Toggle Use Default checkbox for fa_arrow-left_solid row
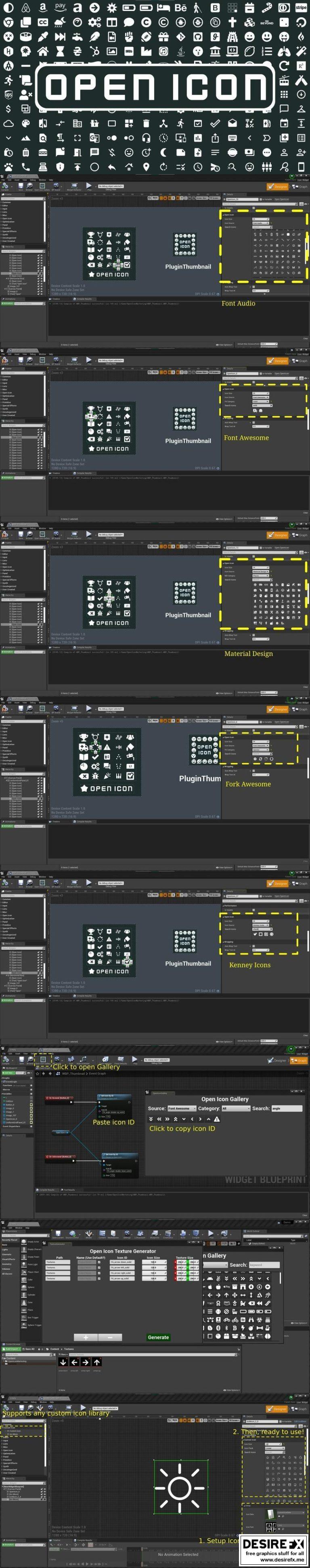This screenshot has height=1568, width=310. [x=99, y=1267]
